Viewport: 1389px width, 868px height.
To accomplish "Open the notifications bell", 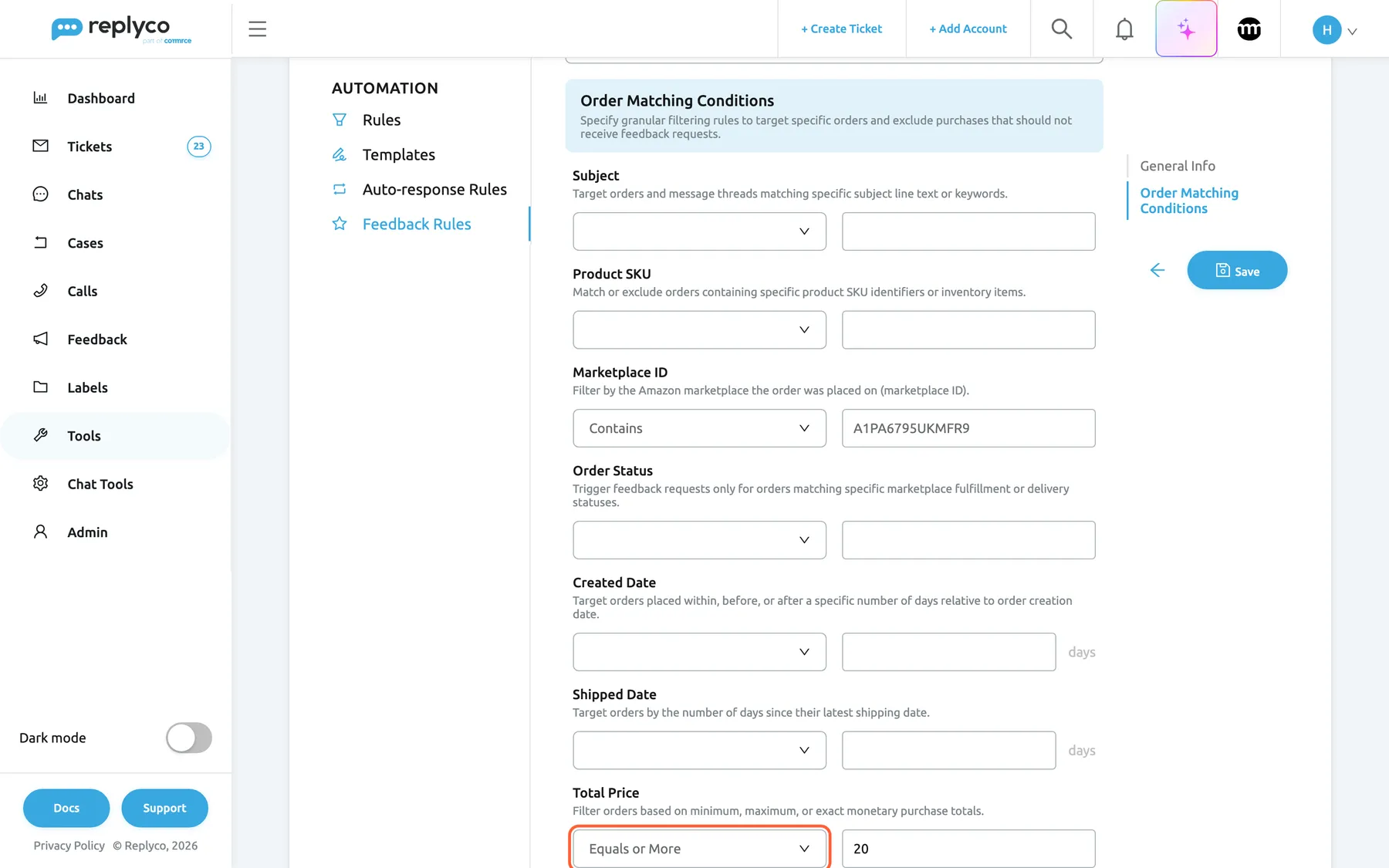I will click(x=1124, y=29).
